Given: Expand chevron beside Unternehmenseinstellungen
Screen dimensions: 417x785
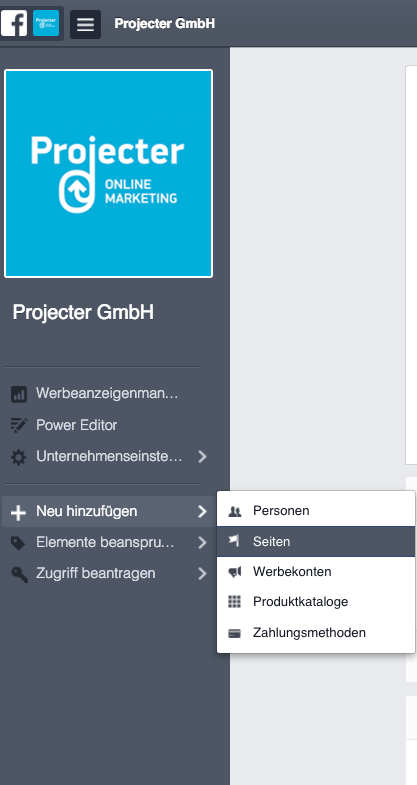Looking at the screenshot, I should 202,457.
